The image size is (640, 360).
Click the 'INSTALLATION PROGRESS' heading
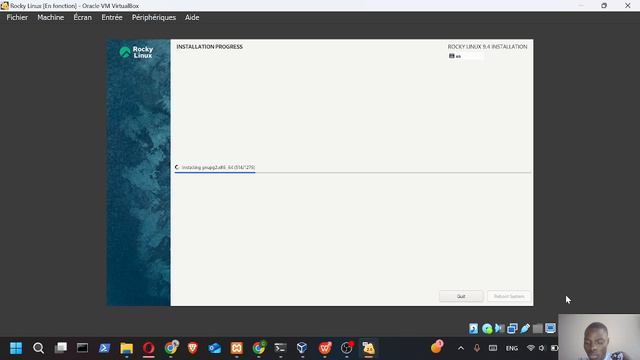[209, 47]
